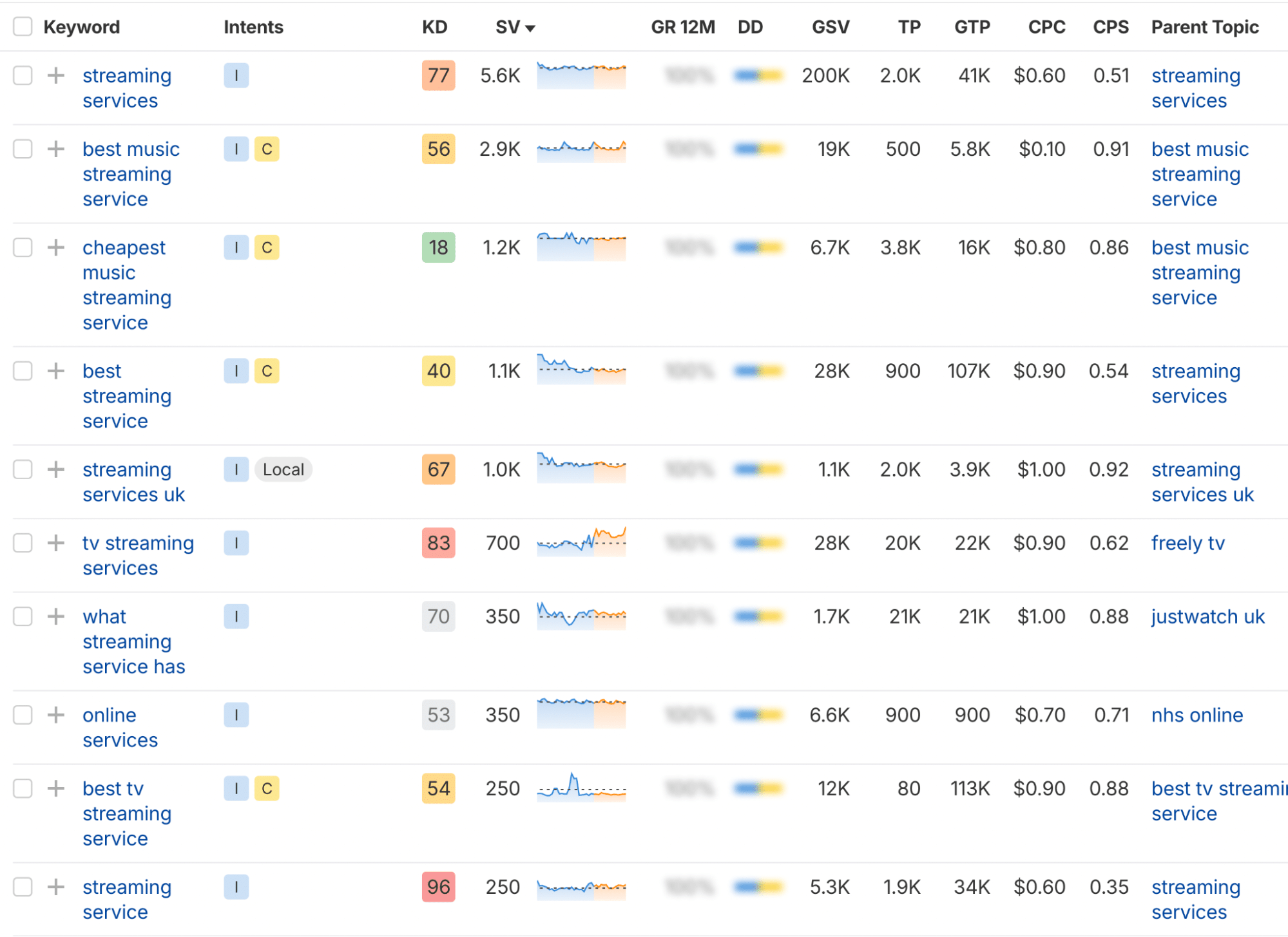Viewport: 1288px width, 937px height.
Task: Click the 'Local' intent tag
Action: pos(284,469)
